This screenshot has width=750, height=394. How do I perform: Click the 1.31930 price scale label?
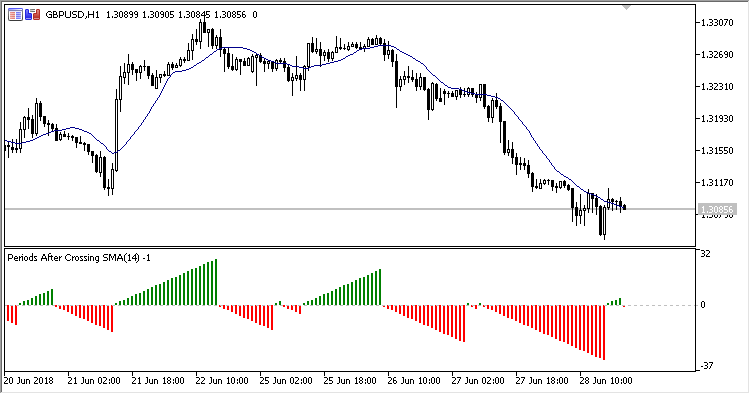[717, 119]
